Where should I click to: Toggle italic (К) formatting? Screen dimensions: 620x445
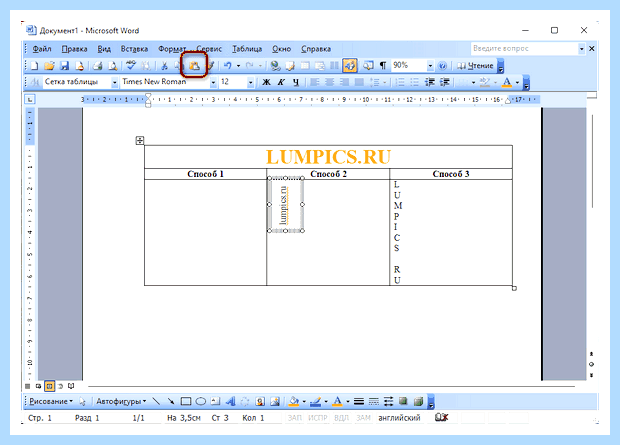[281, 82]
